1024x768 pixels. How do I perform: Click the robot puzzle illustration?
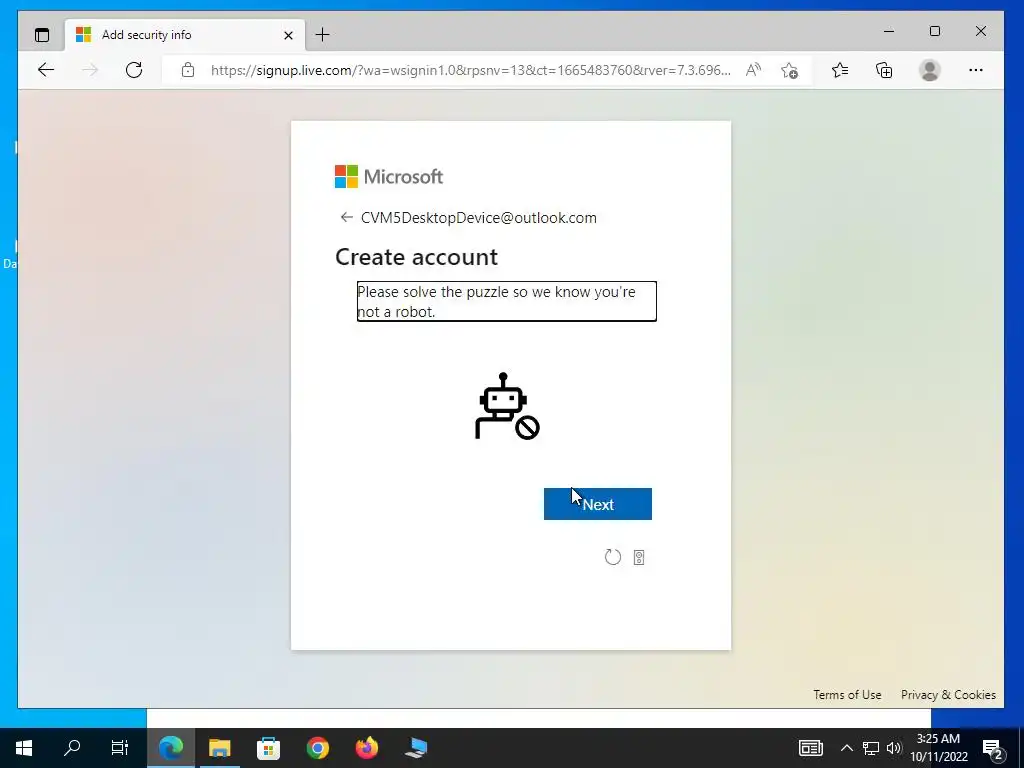[x=507, y=406]
